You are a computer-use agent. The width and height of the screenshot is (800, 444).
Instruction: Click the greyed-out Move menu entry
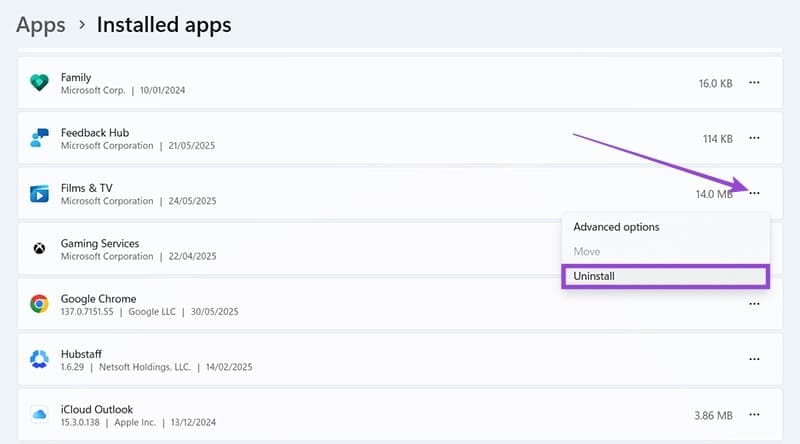point(587,251)
